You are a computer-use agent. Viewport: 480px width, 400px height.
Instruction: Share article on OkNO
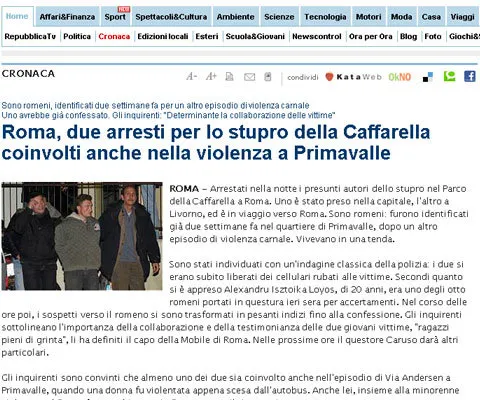(x=400, y=77)
